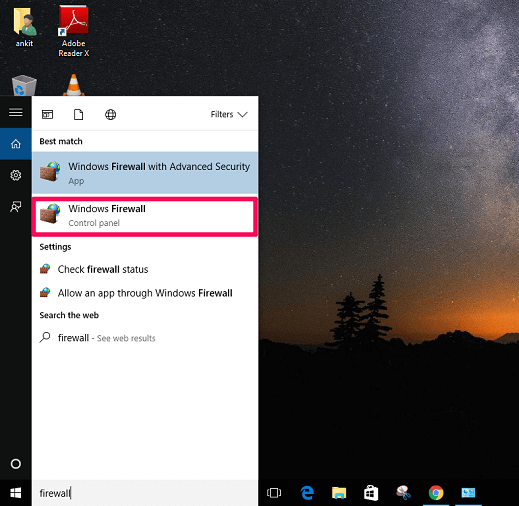Open Task View on the taskbar
Viewport: 519px width, 506px height.
pyautogui.click(x=274, y=493)
